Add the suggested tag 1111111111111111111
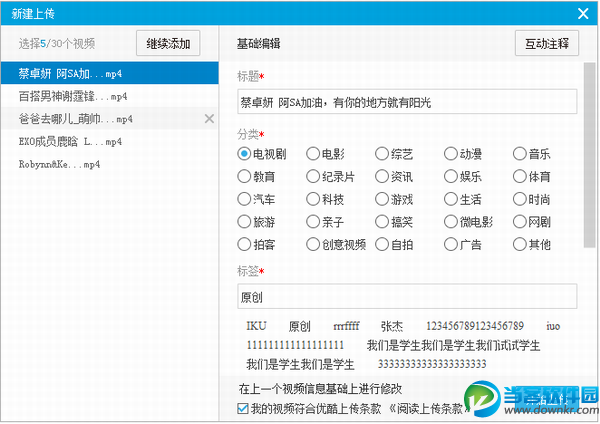Screen dimensions: 600x424 pos(295,345)
